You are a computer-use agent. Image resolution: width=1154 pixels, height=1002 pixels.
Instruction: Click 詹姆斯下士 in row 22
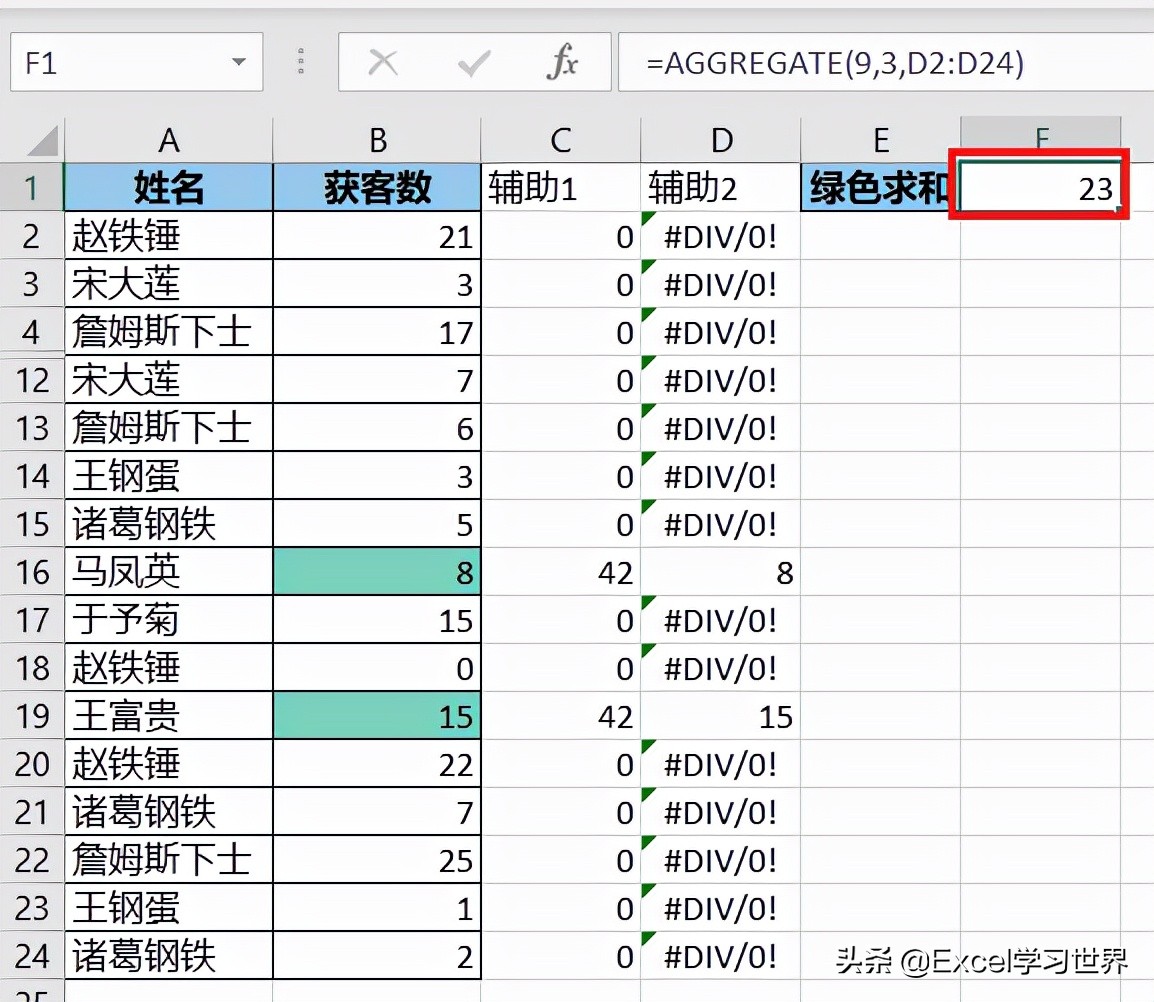tap(169, 860)
